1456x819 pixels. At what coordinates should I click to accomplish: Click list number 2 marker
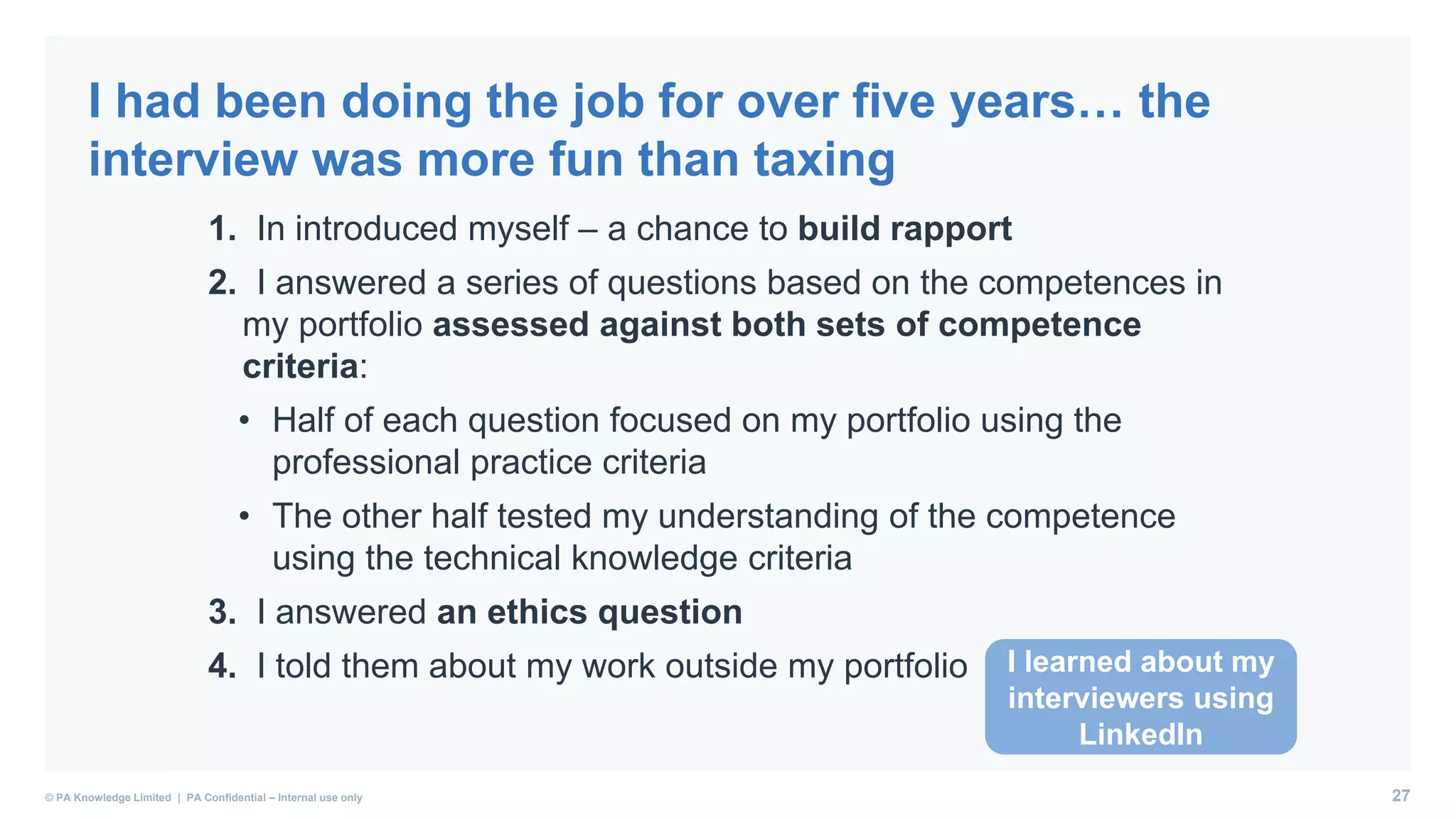coord(222,283)
